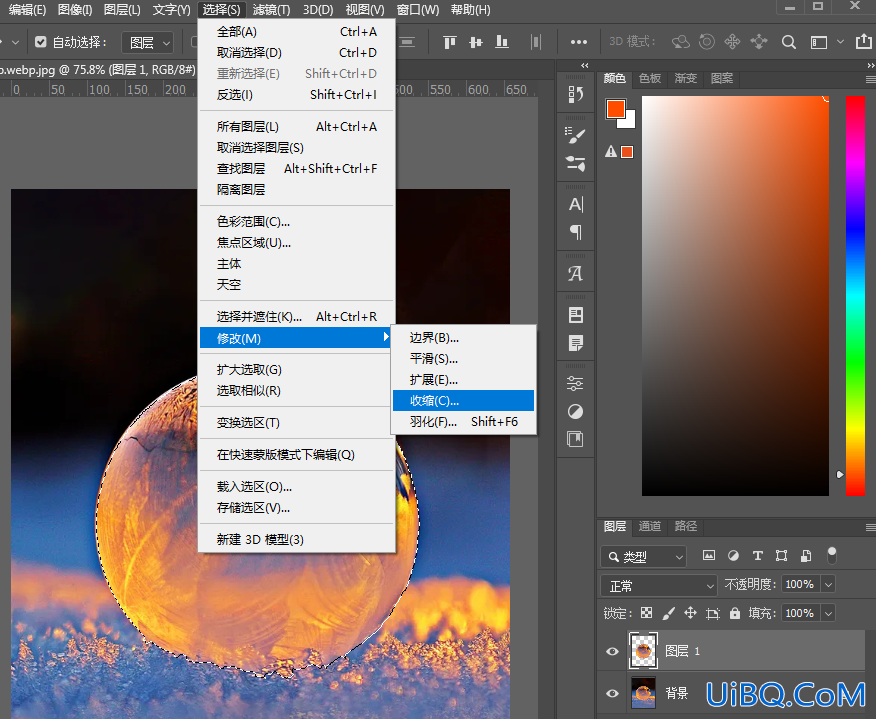Click Align top edges icon in options bar
The width and height of the screenshot is (876, 719).
click(449, 42)
